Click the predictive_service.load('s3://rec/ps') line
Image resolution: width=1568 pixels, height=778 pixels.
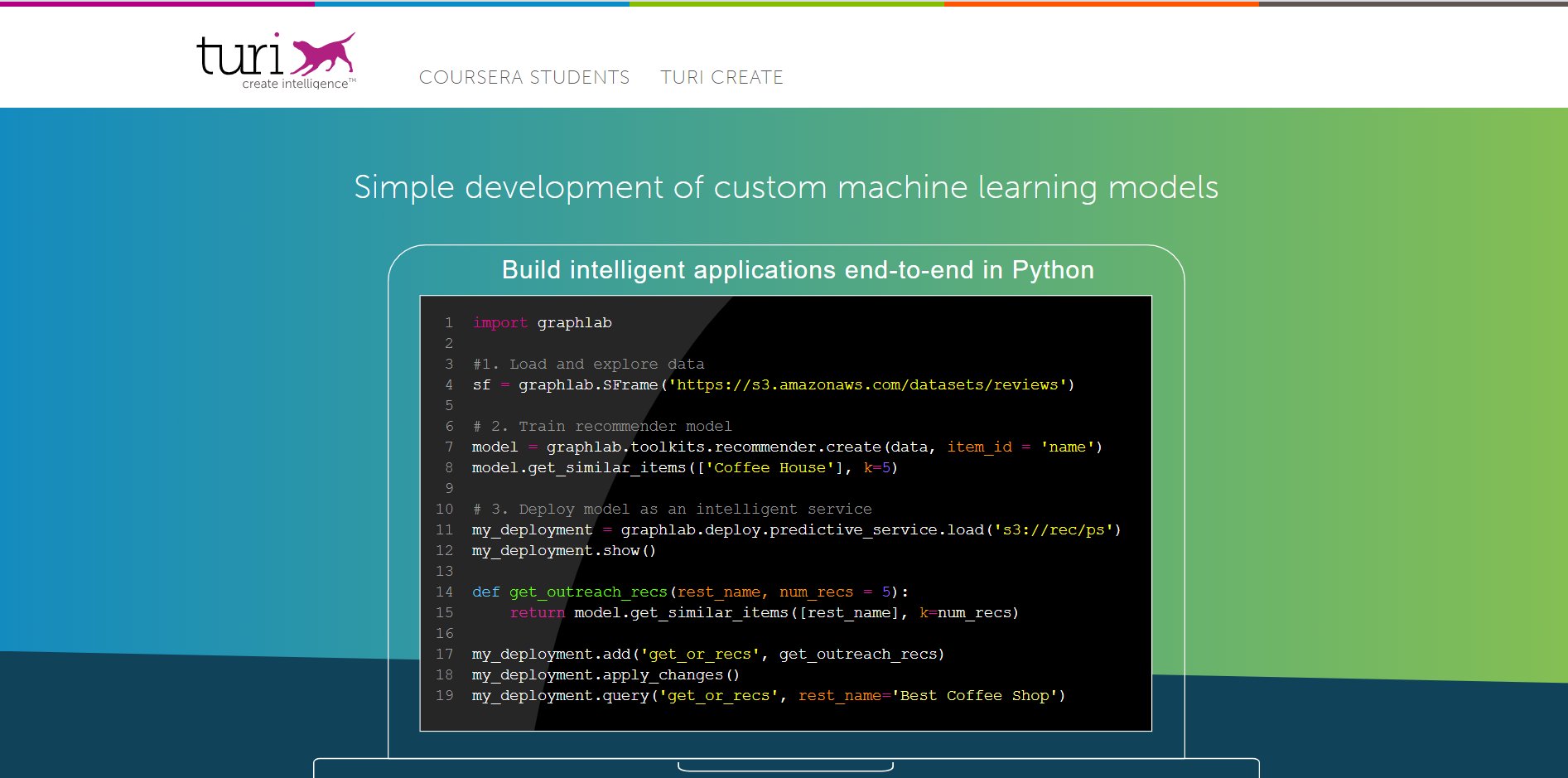(x=796, y=529)
